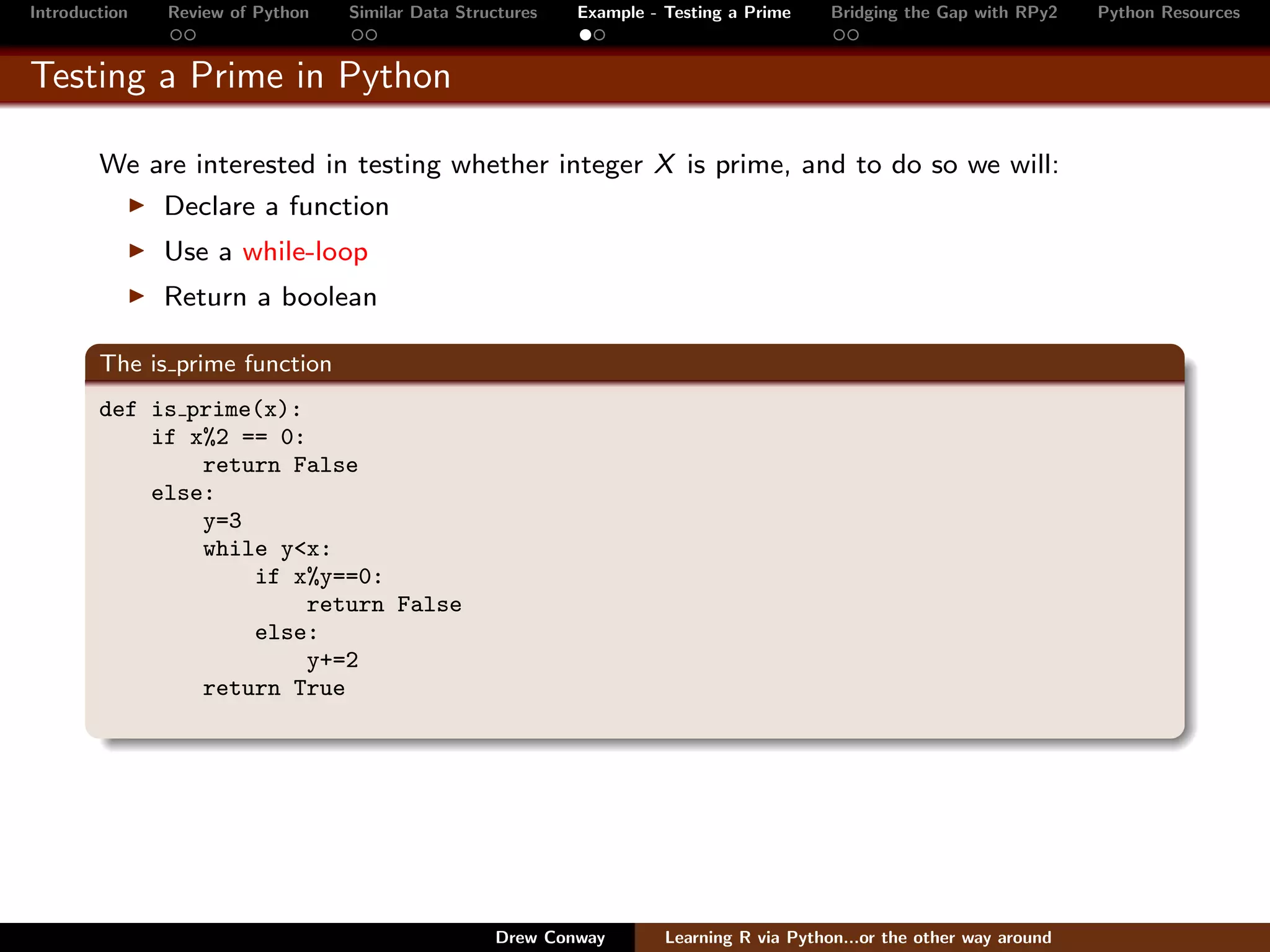This screenshot has width=1270, height=952.
Task: Click first dot under Similar Data Structures
Action: pos(357,35)
